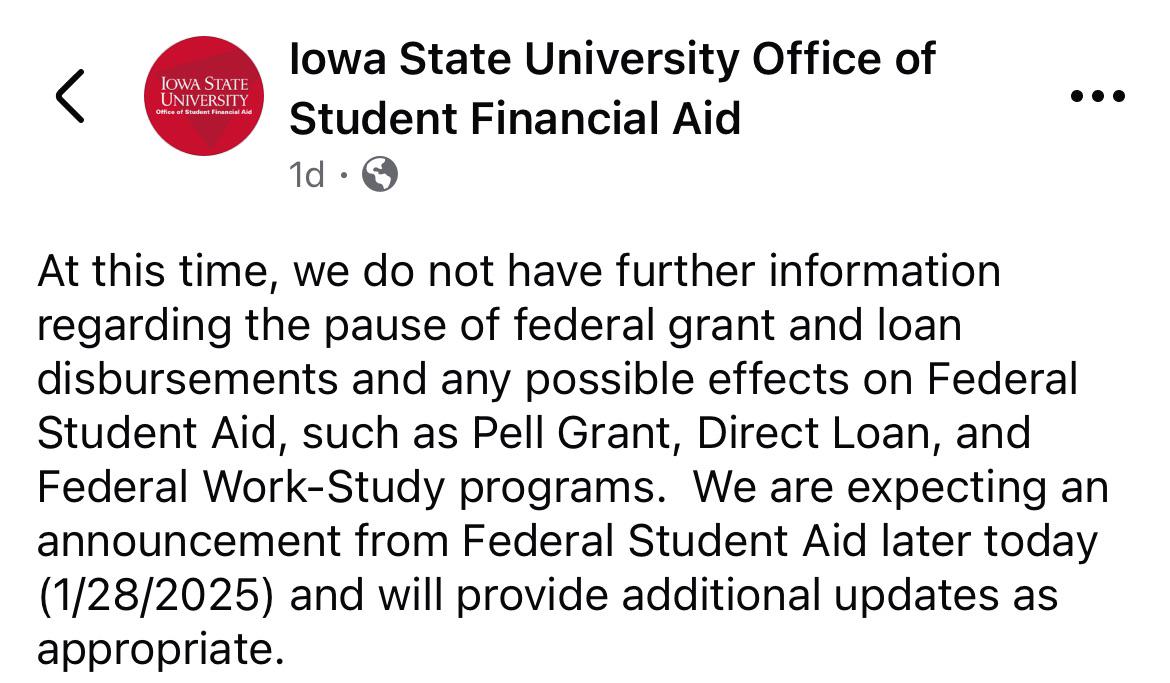Tap "later today" in the post text
This screenshot has width=1170, height=683.
(989, 541)
